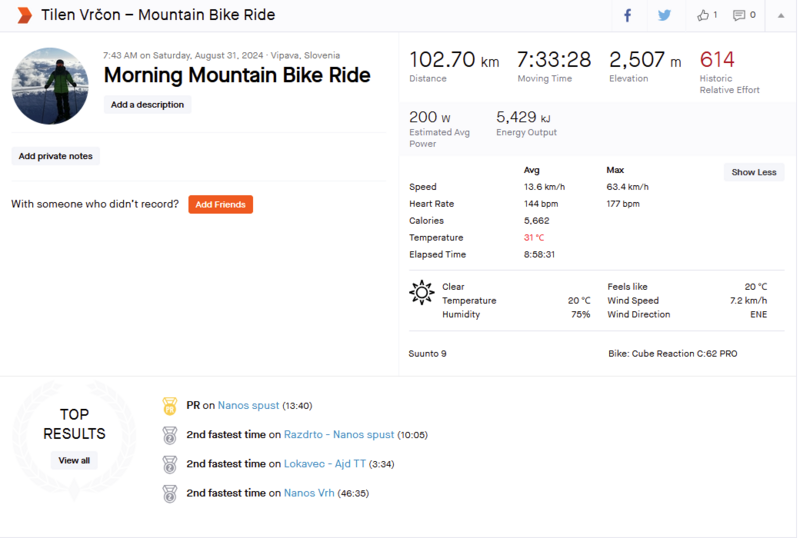Share activity on Facebook

click(628, 15)
